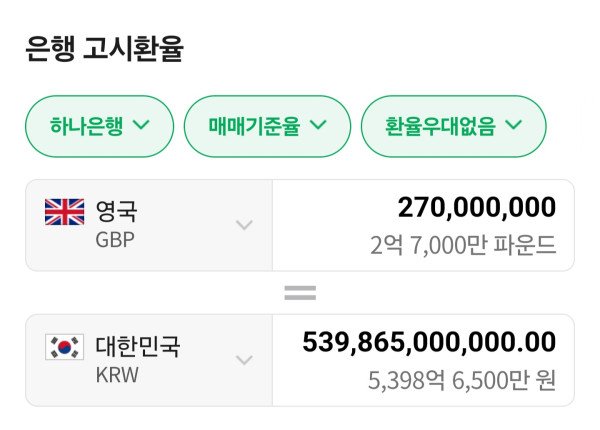Open the 환율우대없음 preferential rate dropdown

point(453,126)
